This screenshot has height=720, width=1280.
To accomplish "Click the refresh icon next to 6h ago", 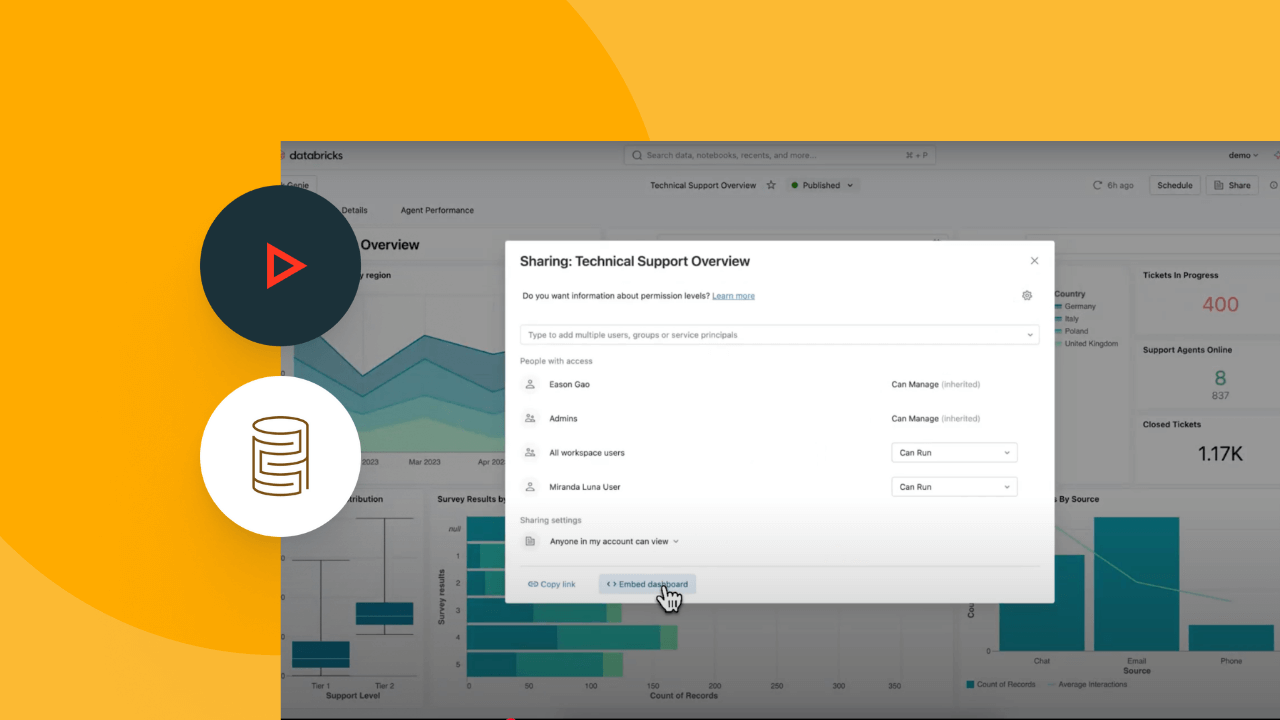I will click(x=1097, y=185).
